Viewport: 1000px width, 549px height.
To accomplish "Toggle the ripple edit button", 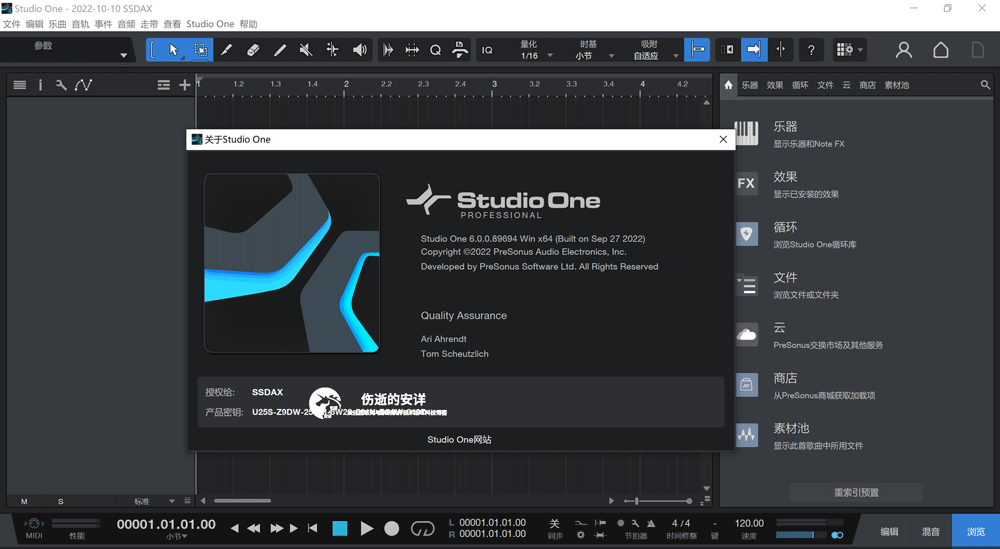I will point(727,50).
